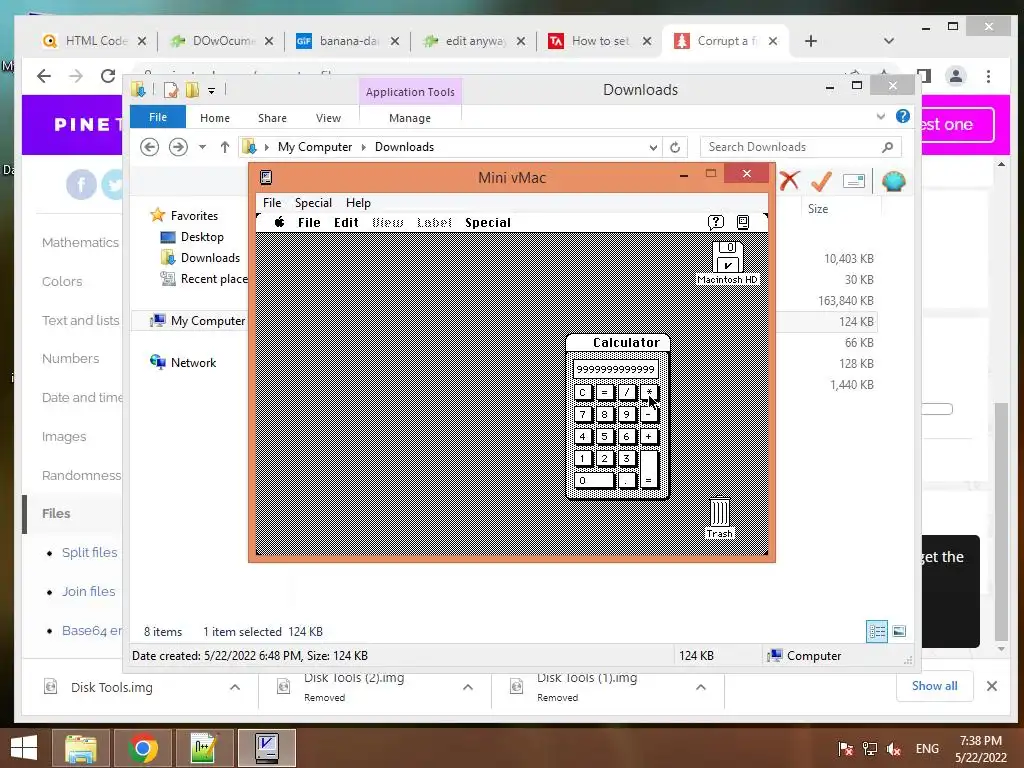Open a new Chrome tab
Image resolution: width=1024 pixels, height=768 pixels.
click(810, 41)
